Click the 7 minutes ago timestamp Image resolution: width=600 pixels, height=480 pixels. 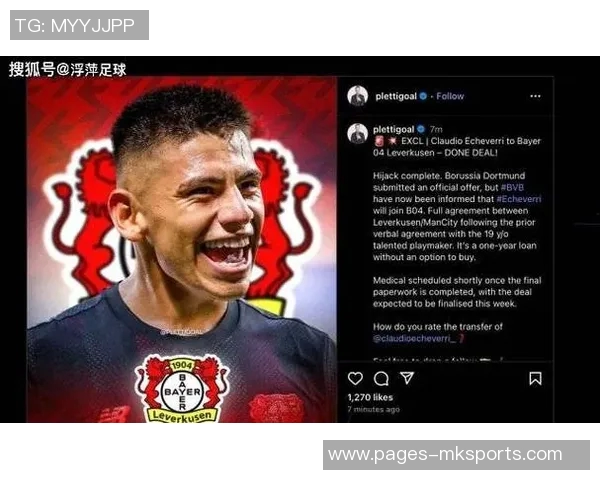[373, 409]
